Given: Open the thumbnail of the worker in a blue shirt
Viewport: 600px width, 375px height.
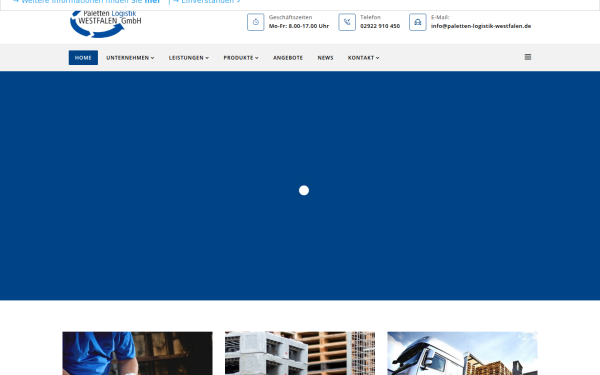Looking at the screenshot, I should 137,353.
